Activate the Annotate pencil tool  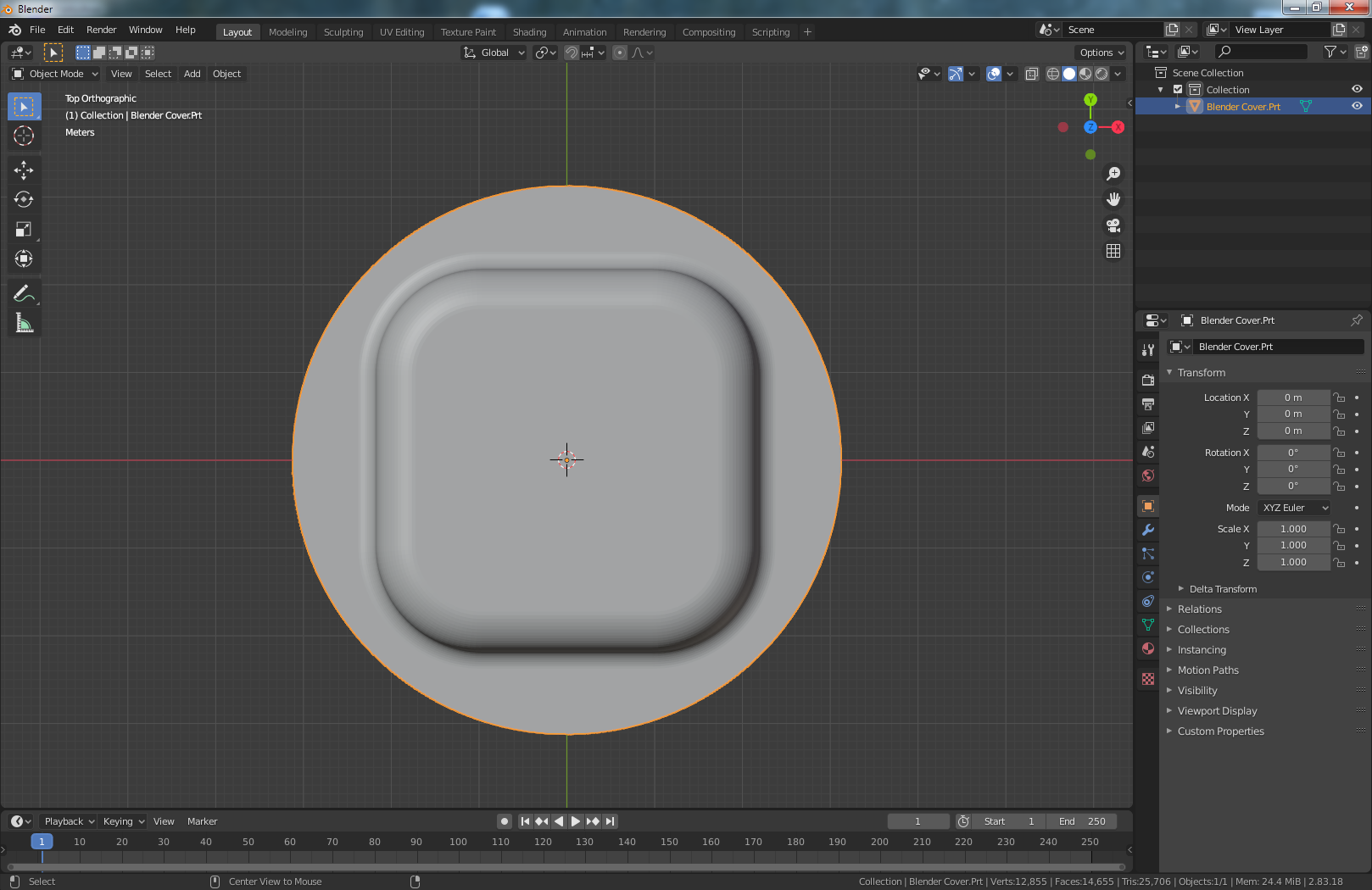[24, 293]
